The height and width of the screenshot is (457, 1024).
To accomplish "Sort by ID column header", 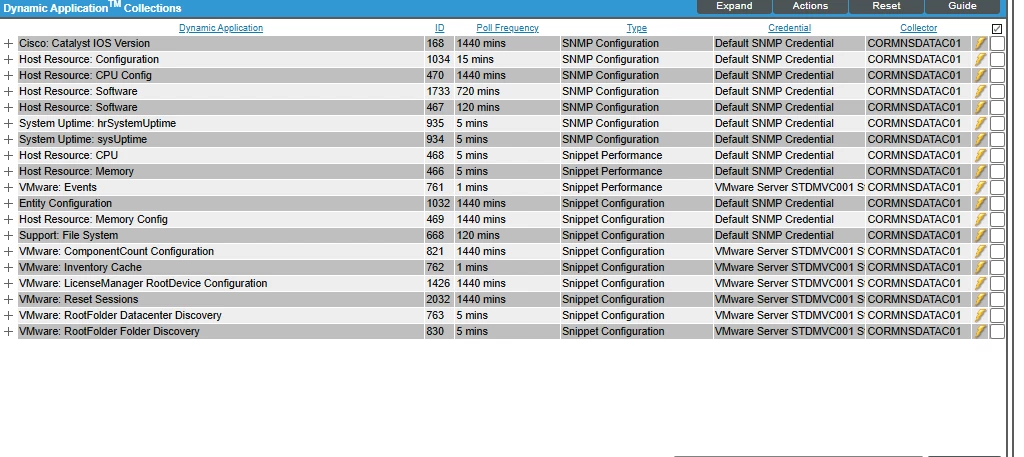I will pos(440,28).
